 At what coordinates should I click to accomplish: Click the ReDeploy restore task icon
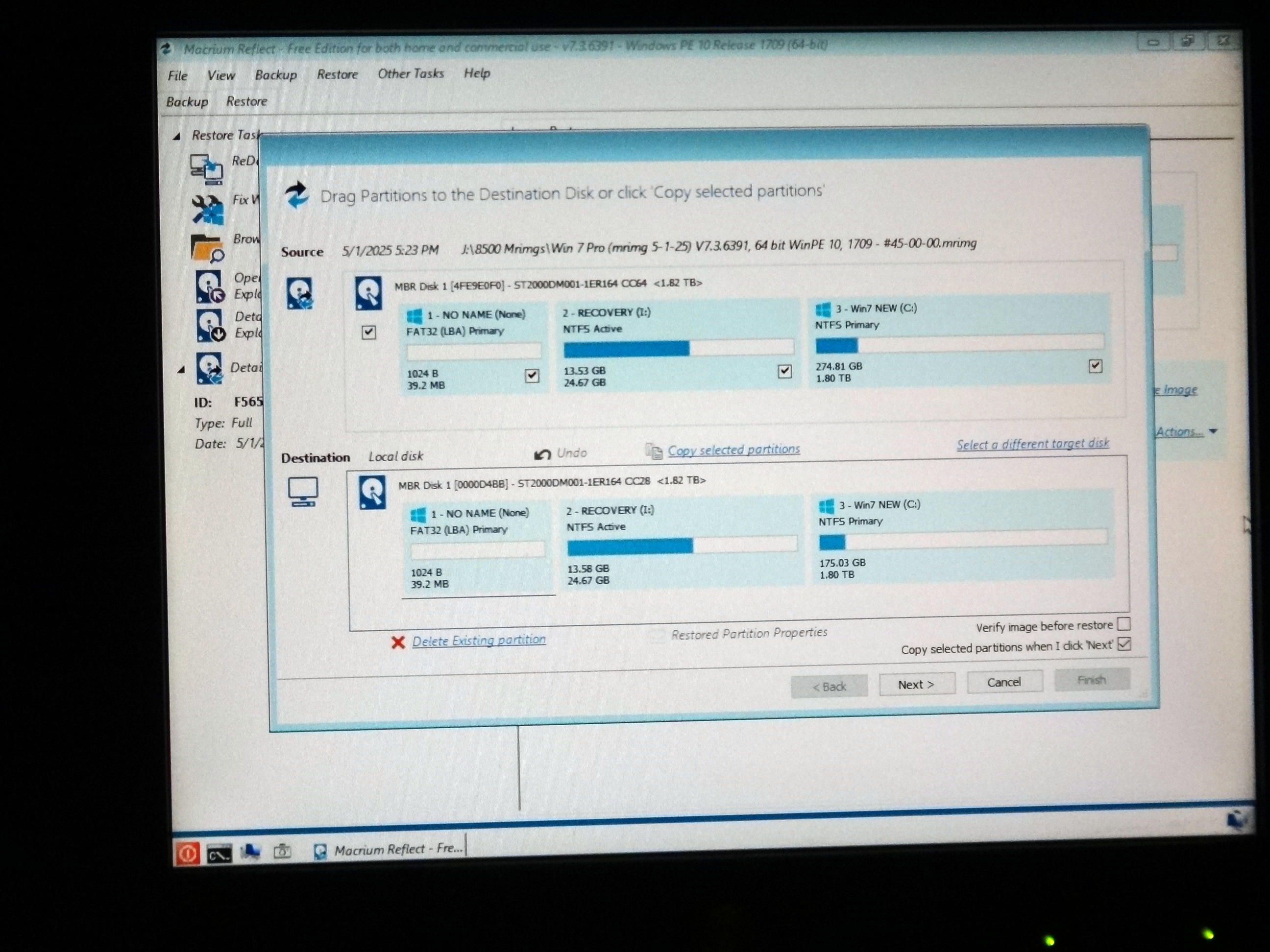pos(206,169)
